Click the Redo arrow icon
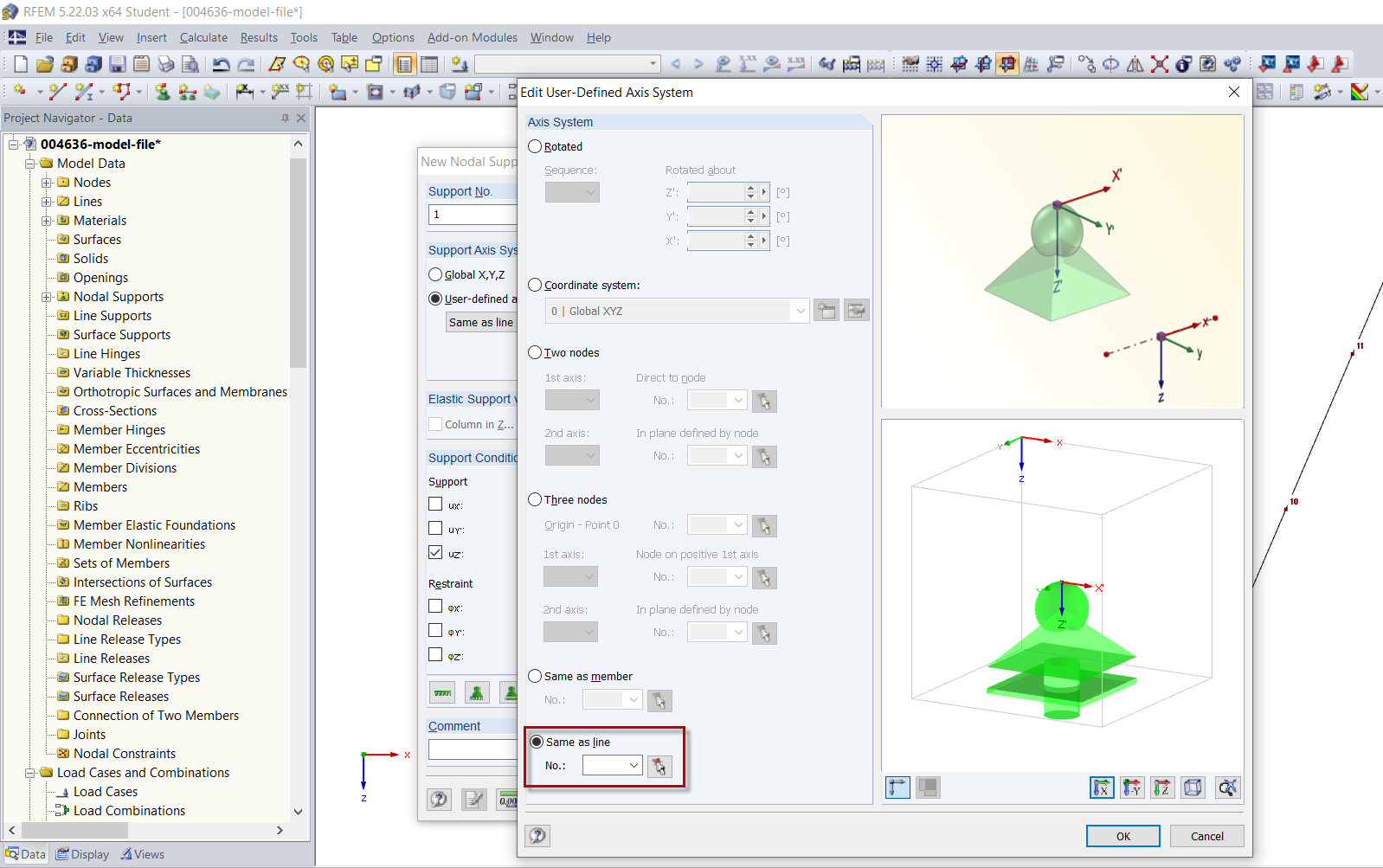The image size is (1383, 868). point(246,64)
